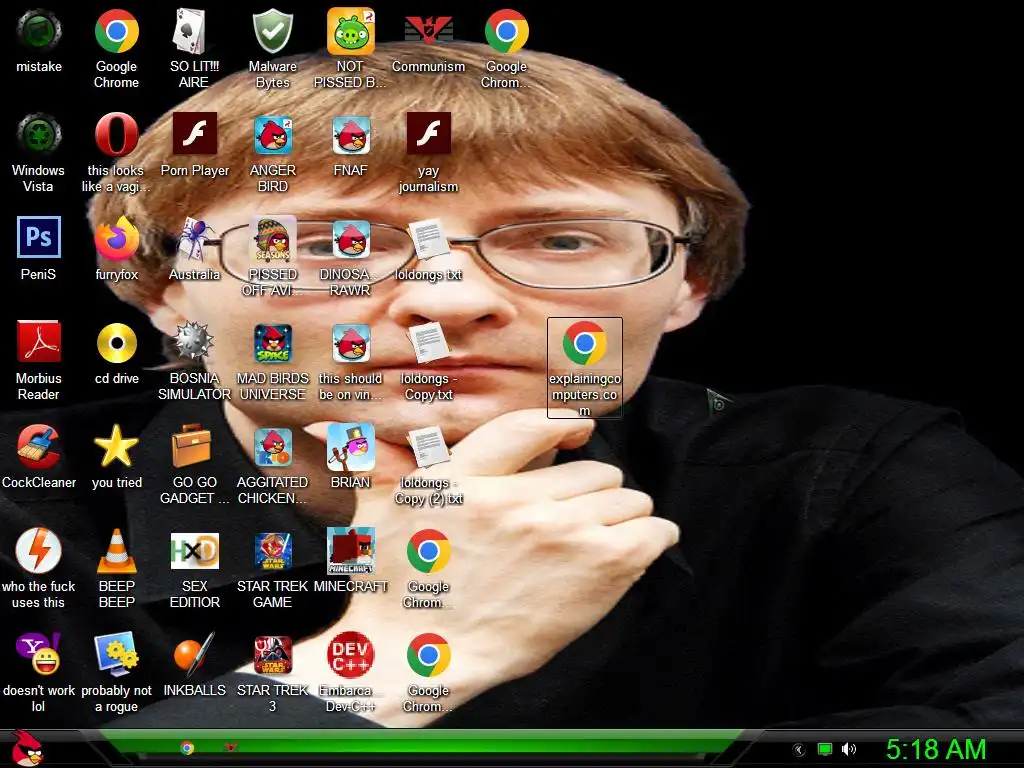This screenshot has height=768, width=1024.
Task: Open the orange lightning bolt desktop icon
Action: click(39, 552)
